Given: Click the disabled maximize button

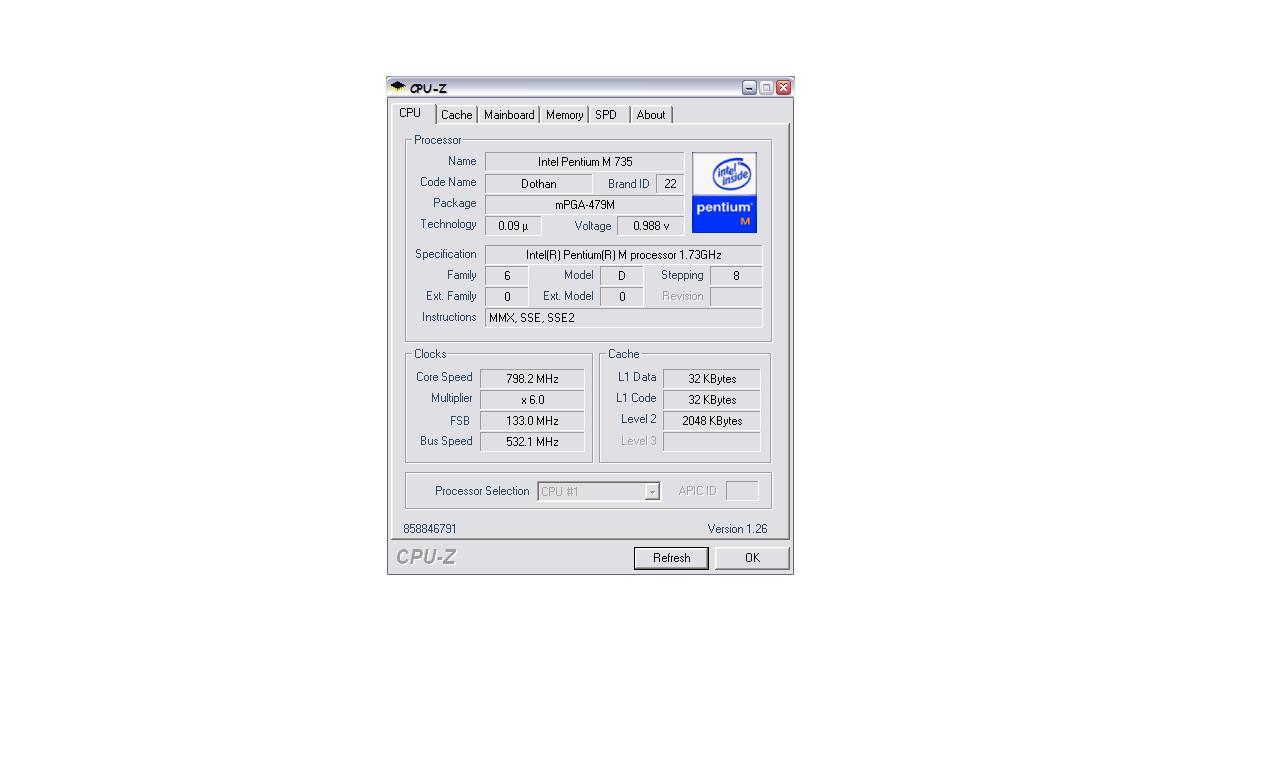Looking at the screenshot, I should 766,88.
